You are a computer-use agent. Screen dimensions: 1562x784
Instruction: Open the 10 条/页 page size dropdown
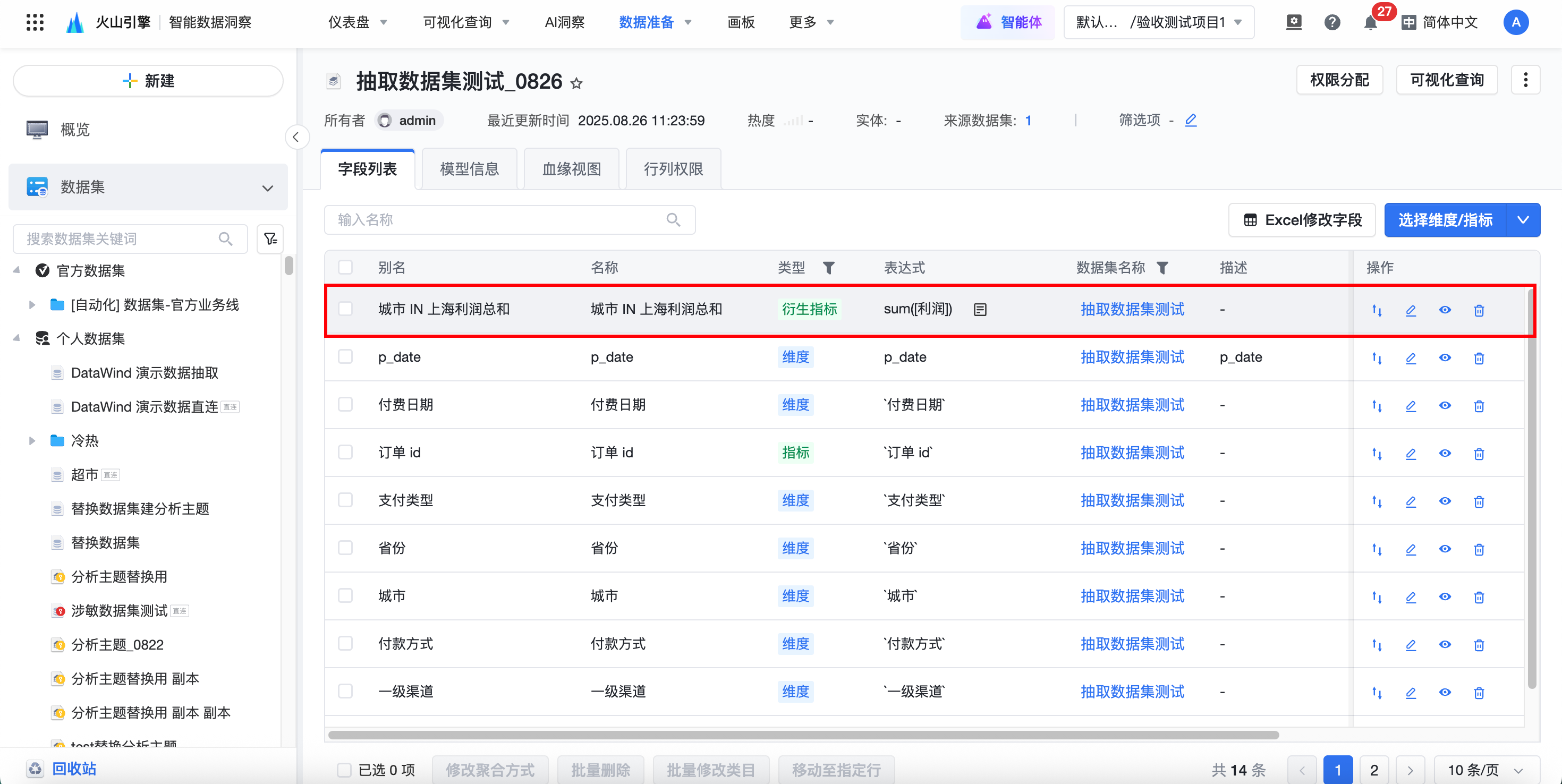point(1485,770)
